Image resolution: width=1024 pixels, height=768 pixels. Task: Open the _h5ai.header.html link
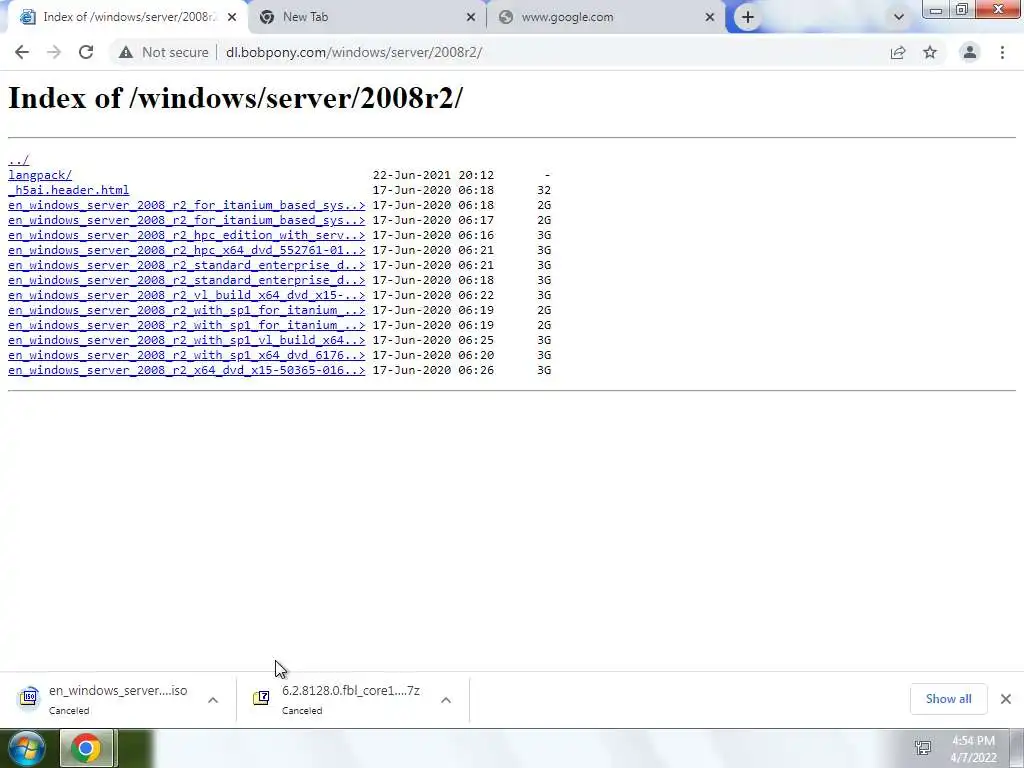69,190
